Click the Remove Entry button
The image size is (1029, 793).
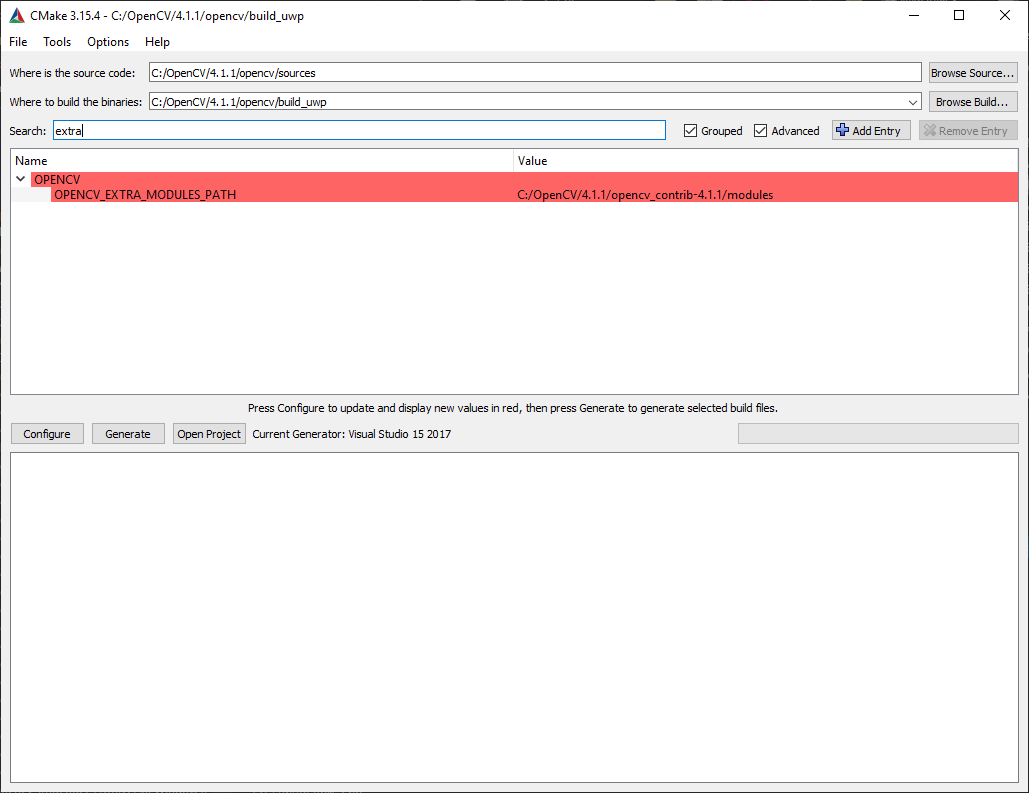tap(968, 131)
